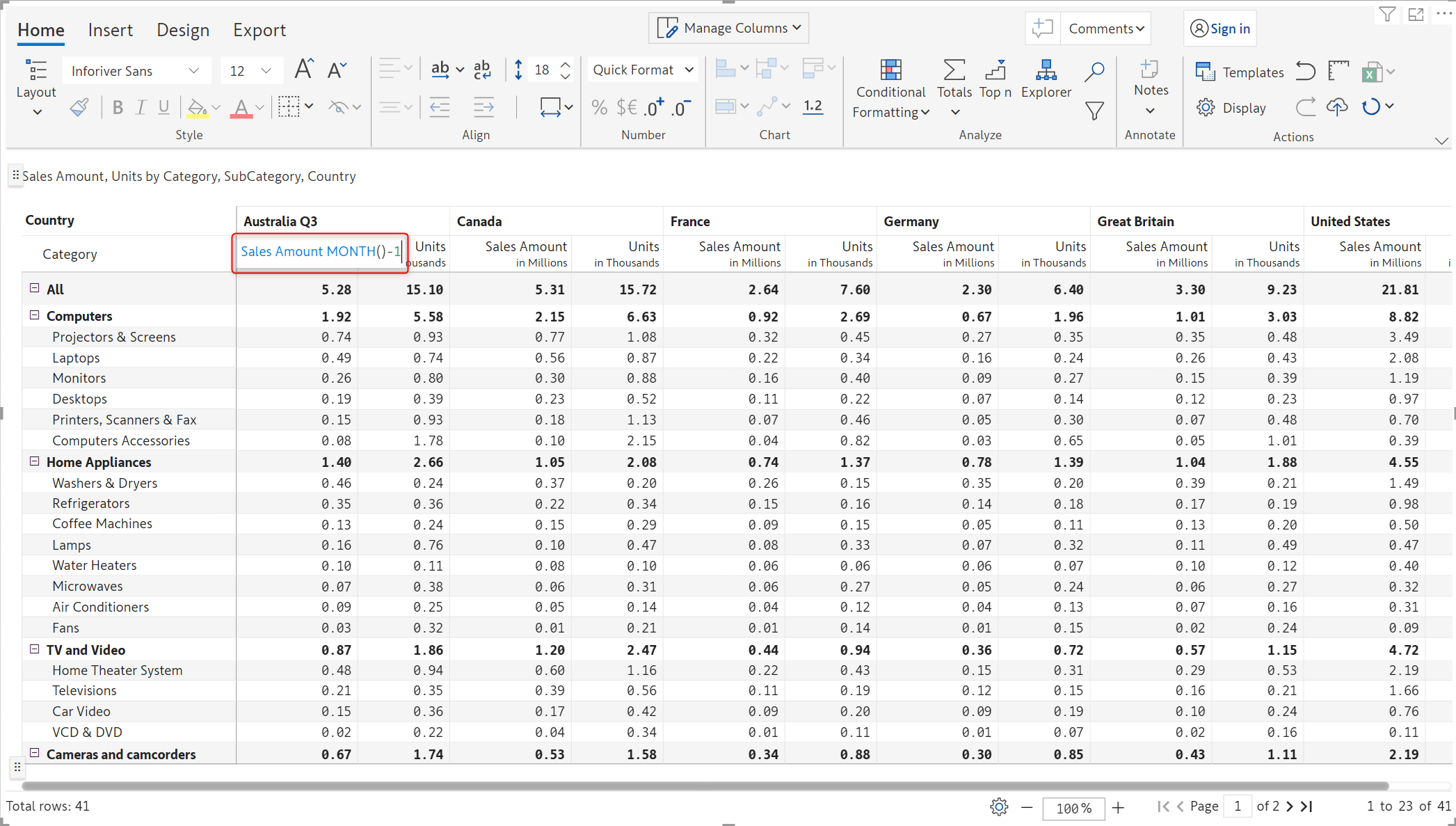Open the Top n analysis tool
The image size is (1456, 826).
coord(995,70)
